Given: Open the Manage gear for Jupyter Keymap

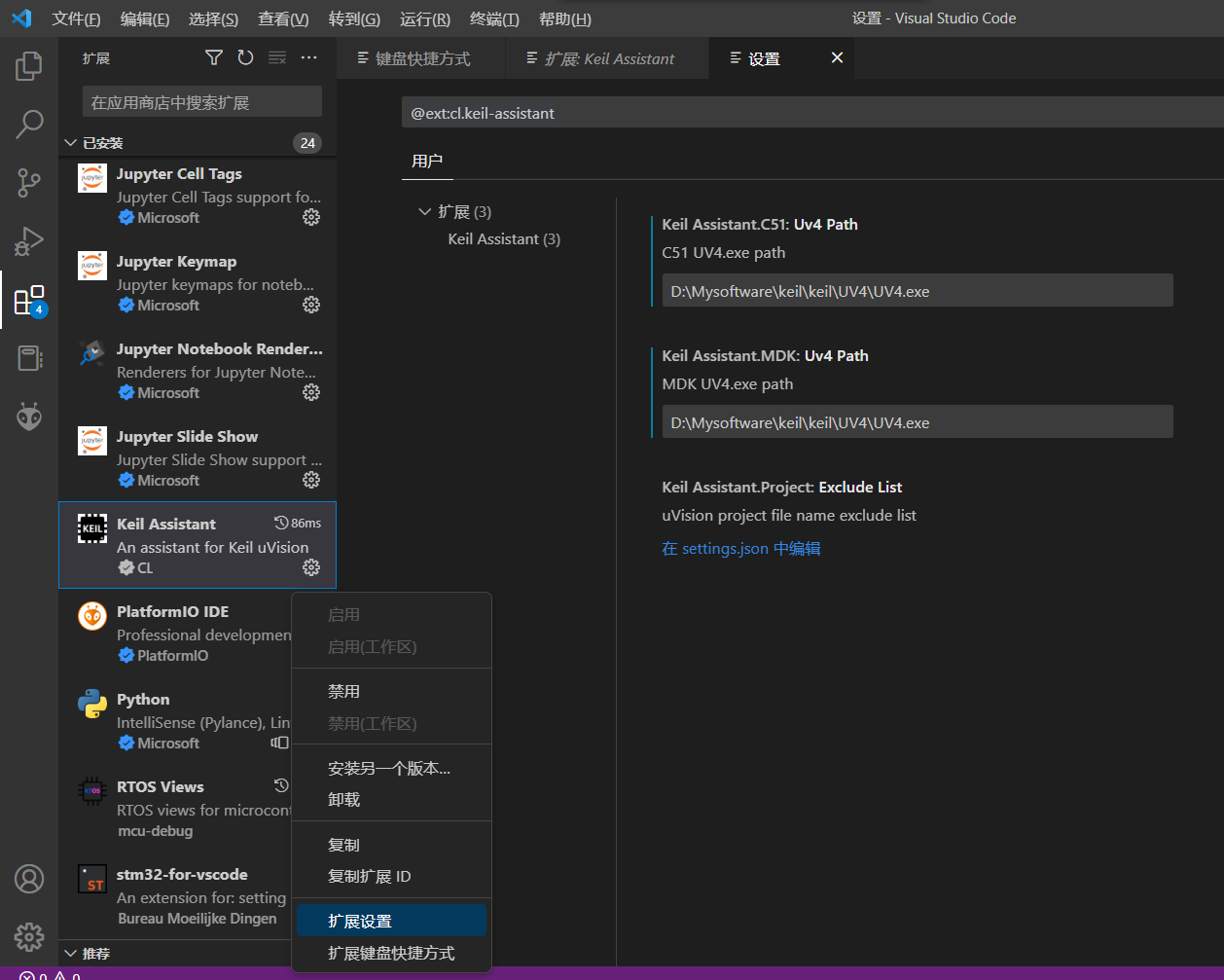Looking at the screenshot, I should [311, 305].
